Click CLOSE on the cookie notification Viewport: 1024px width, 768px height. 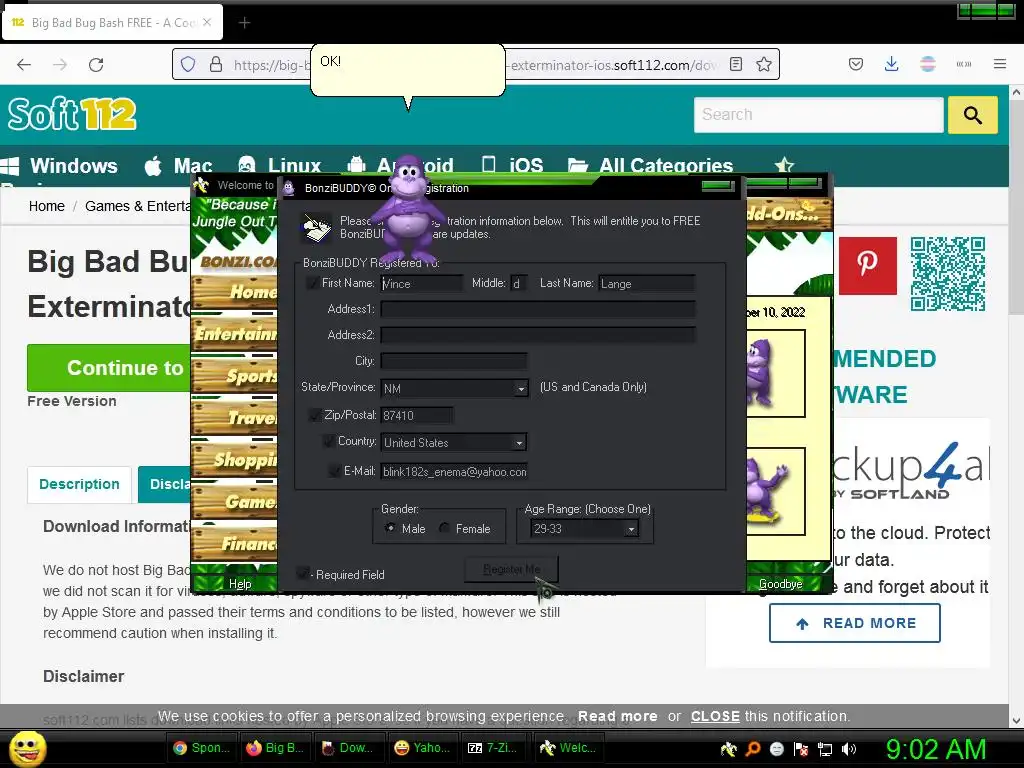point(715,716)
